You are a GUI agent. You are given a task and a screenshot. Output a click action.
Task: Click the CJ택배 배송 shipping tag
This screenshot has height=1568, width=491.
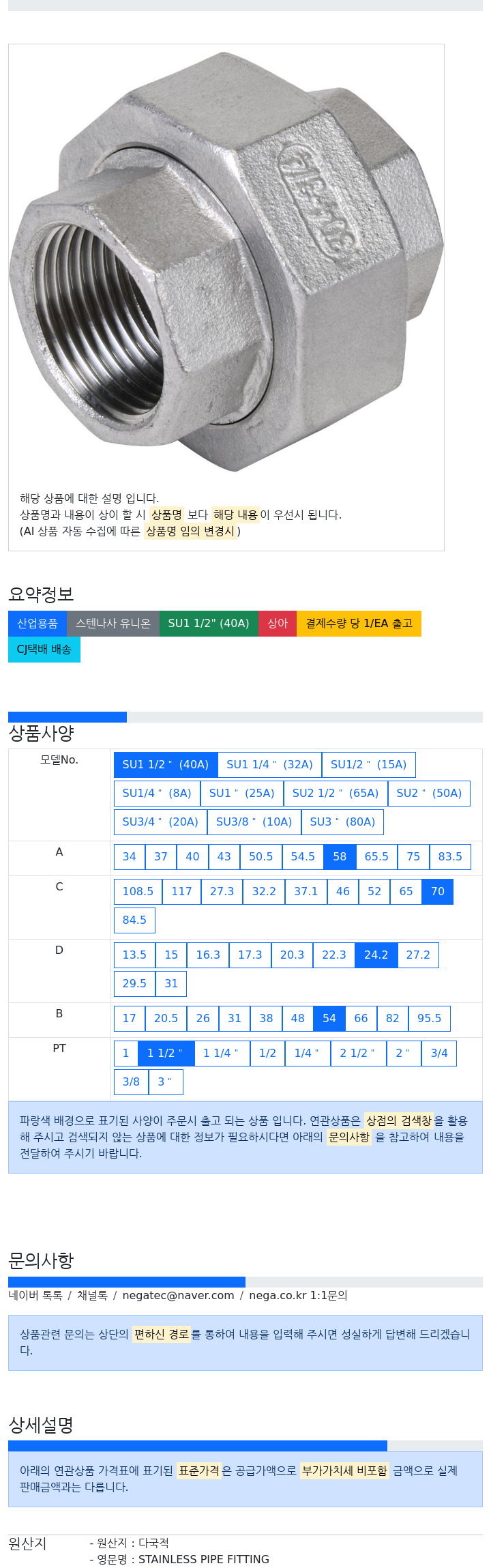[x=44, y=650]
